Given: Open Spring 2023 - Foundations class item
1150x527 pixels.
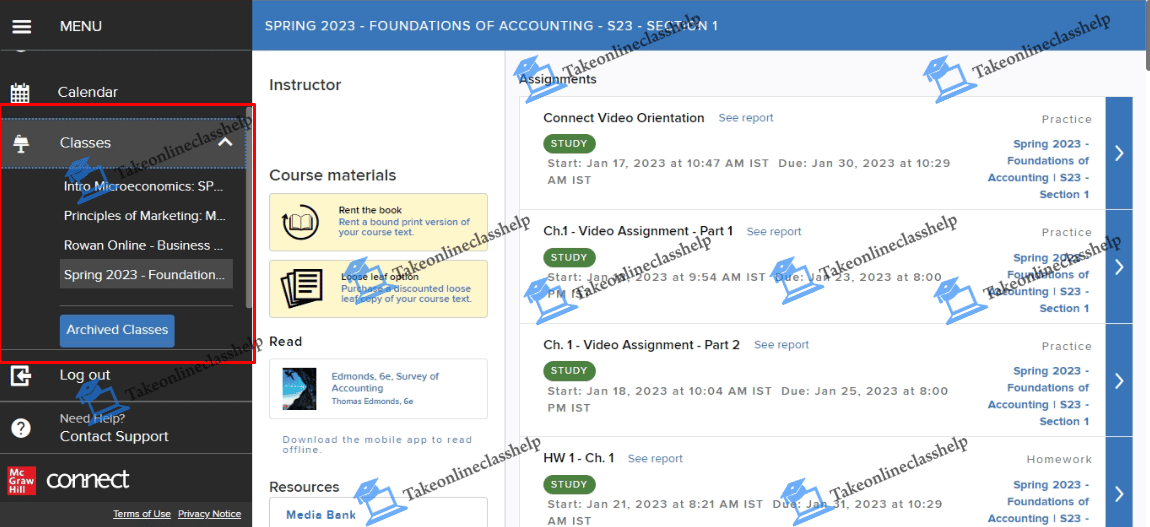Looking at the screenshot, I should pyautogui.click(x=146, y=274).
